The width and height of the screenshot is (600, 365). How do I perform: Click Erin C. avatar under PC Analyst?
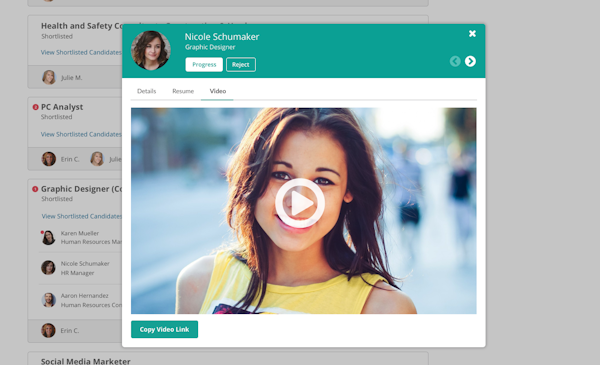pyautogui.click(x=49, y=159)
